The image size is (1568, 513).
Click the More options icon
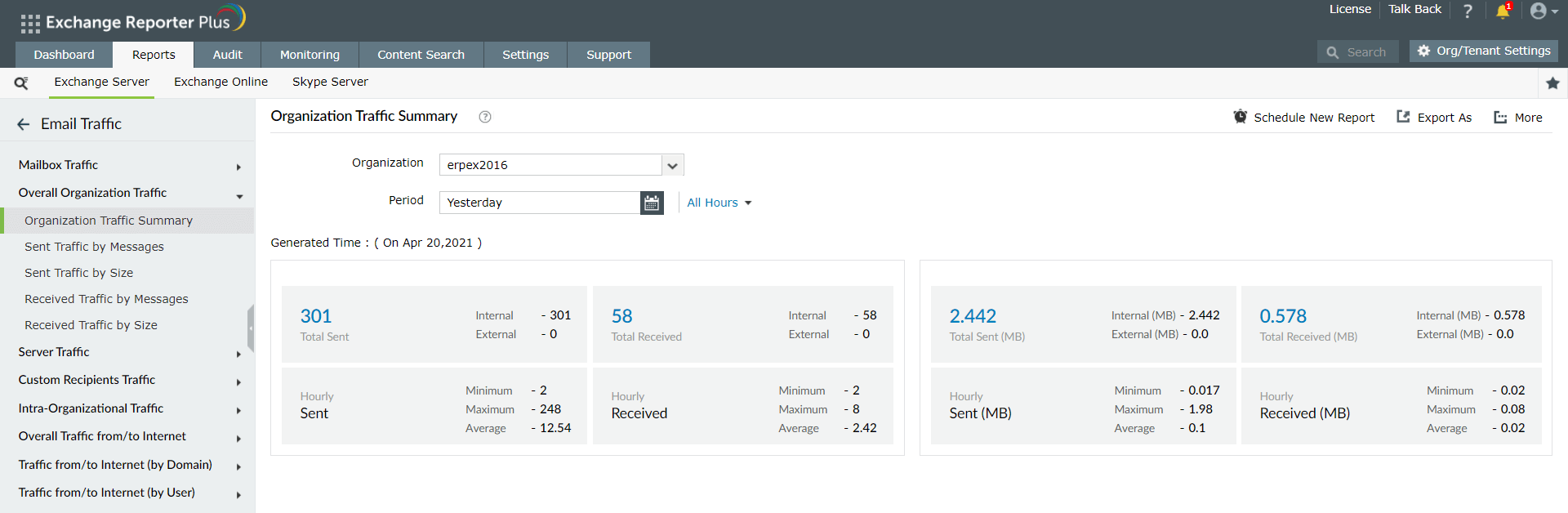click(1500, 117)
